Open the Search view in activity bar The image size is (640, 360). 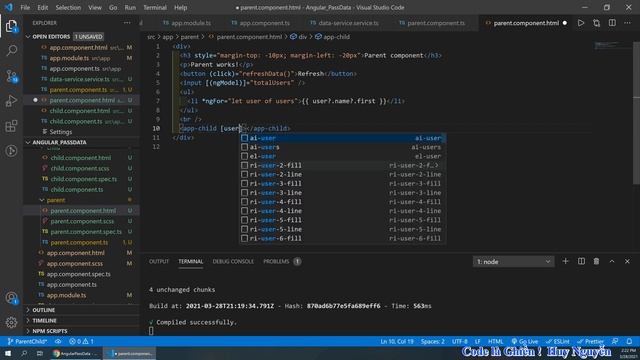(x=11, y=51)
